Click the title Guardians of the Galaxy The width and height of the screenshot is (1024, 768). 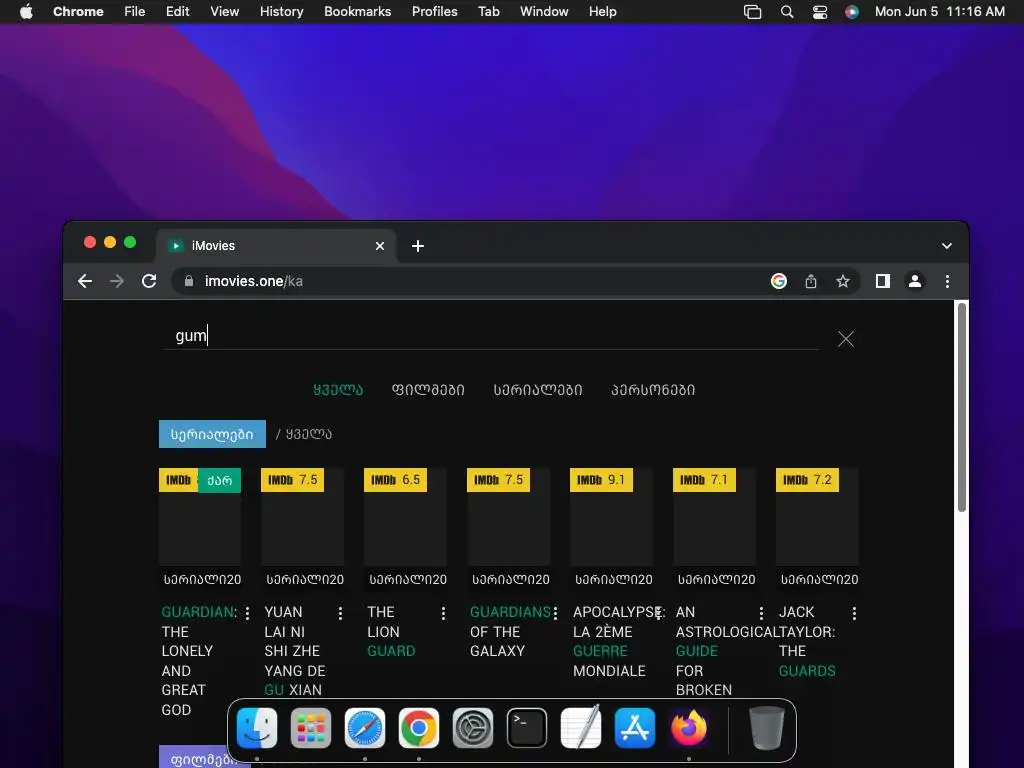coord(510,632)
